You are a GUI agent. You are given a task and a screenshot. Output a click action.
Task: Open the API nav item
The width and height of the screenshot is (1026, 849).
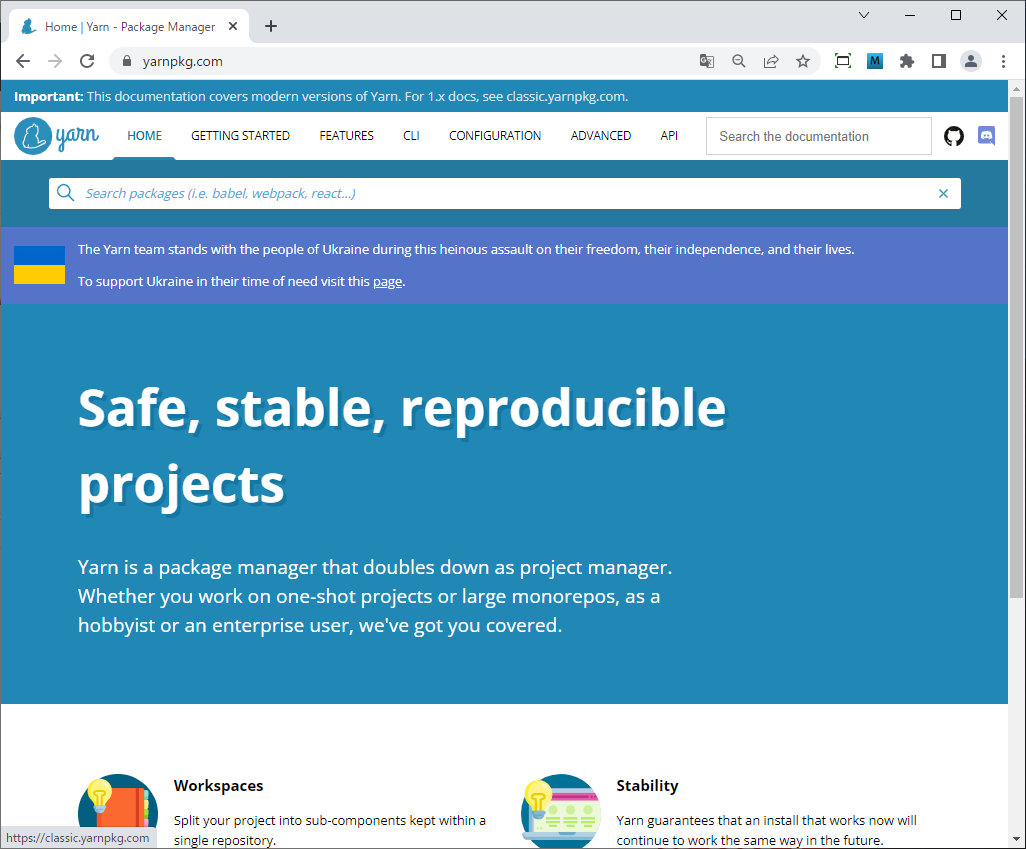(669, 135)
